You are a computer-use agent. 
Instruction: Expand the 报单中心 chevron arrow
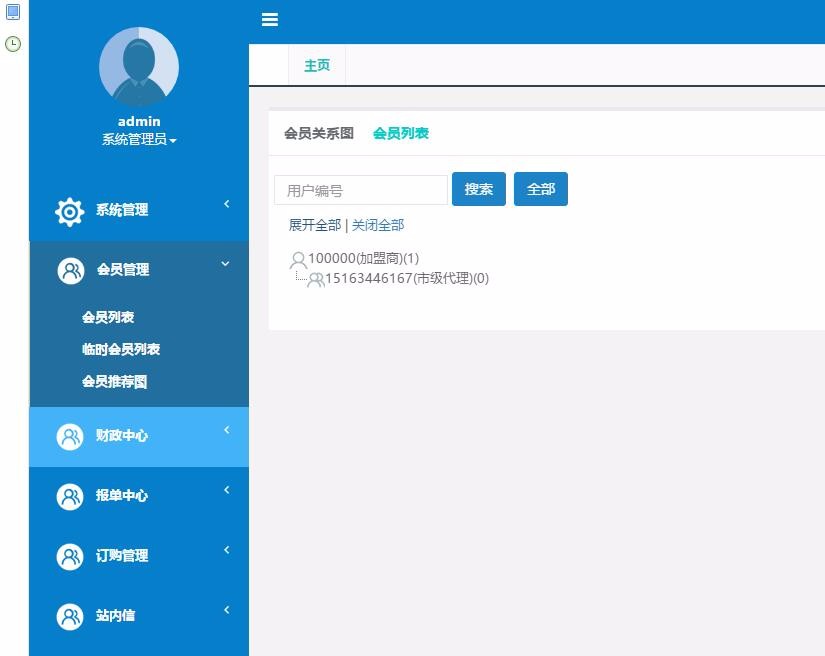[227, 490]
